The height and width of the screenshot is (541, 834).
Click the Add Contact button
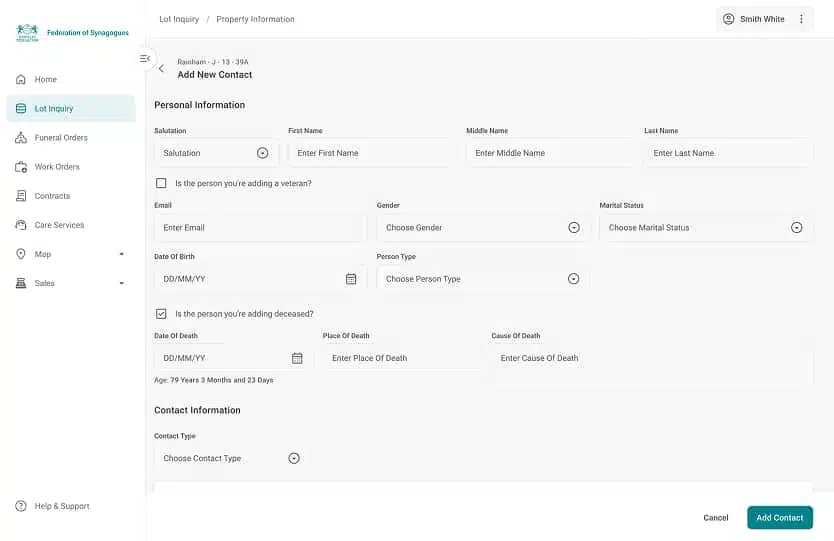(780, 518)
